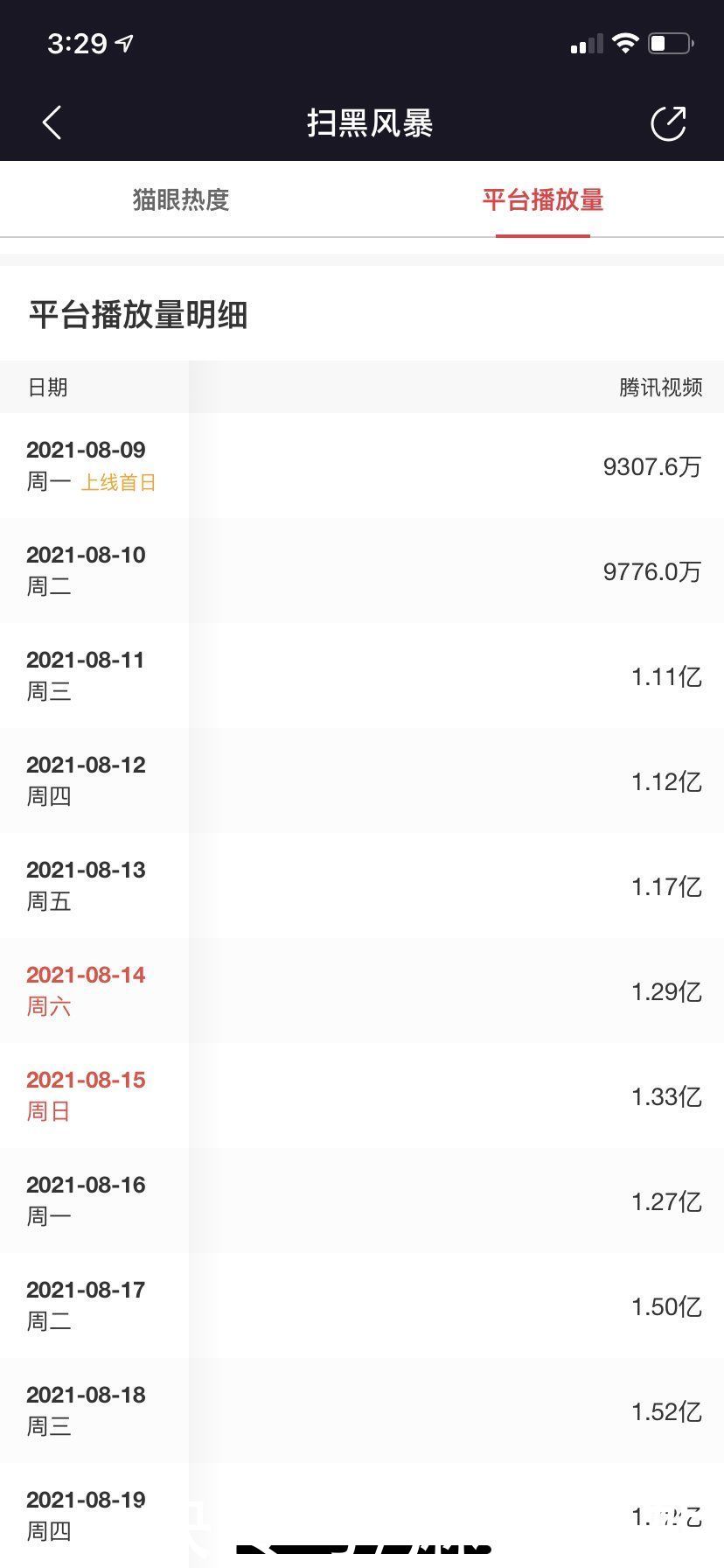Tap the 1.50亿 value for 08-17
The image size is (724, 1568).
point(666,1306)
